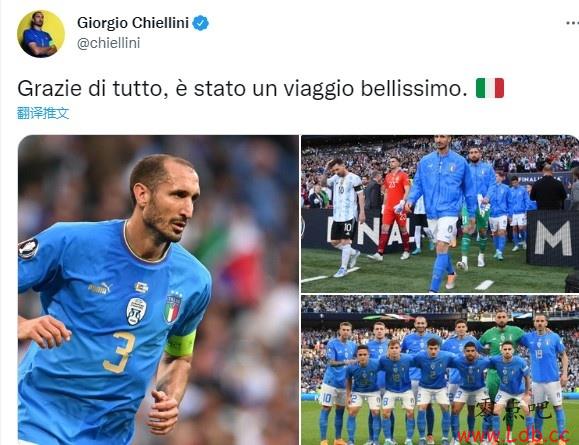The width and height of the screenshot is (579, 445).
Task: Click the 翻译推文 translate tweet link
Action: pyautogui.click(x=43, y=113)
